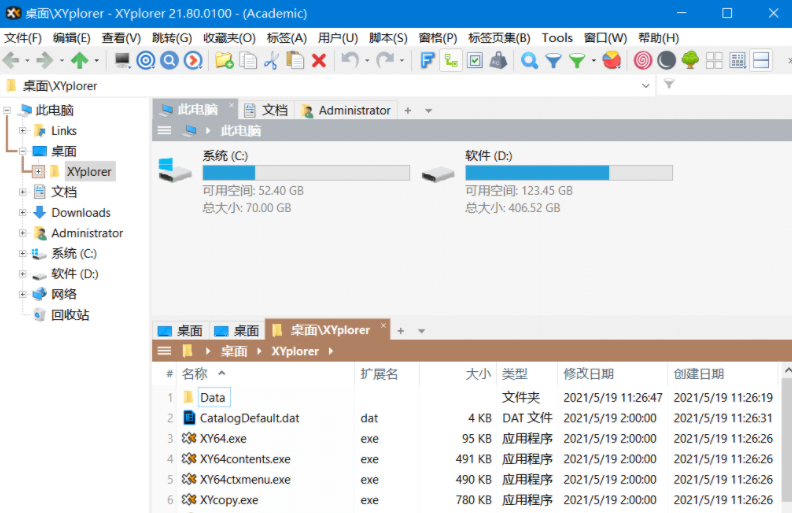Create a new folder with toolbar icon

click(x=224, y=60)
